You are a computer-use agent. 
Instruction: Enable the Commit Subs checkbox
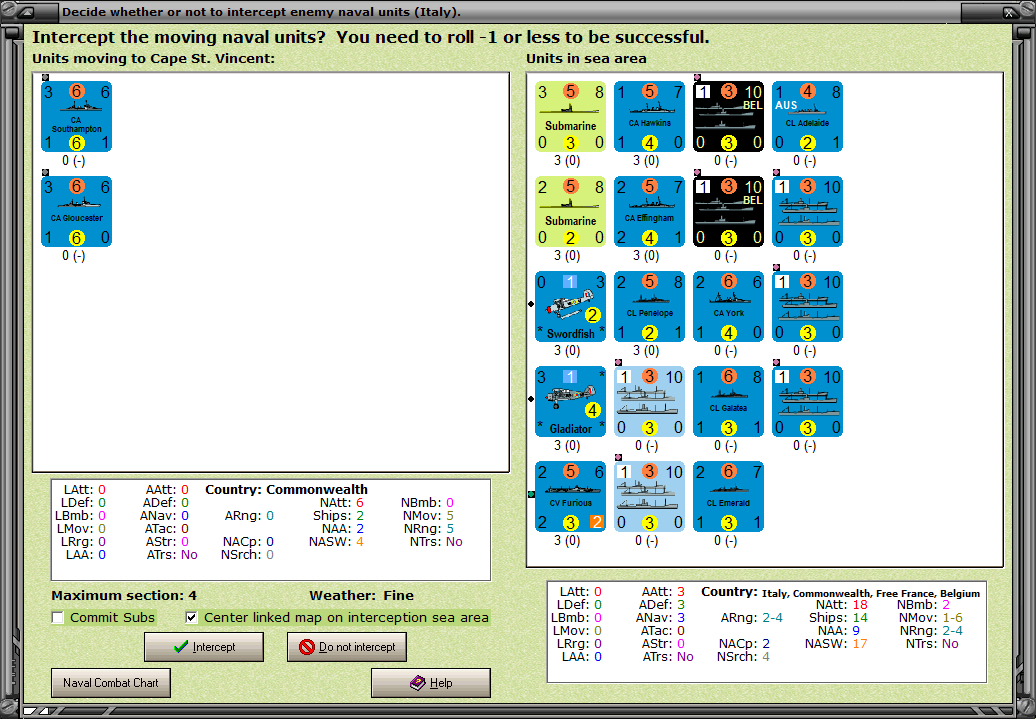click(58, 618)
